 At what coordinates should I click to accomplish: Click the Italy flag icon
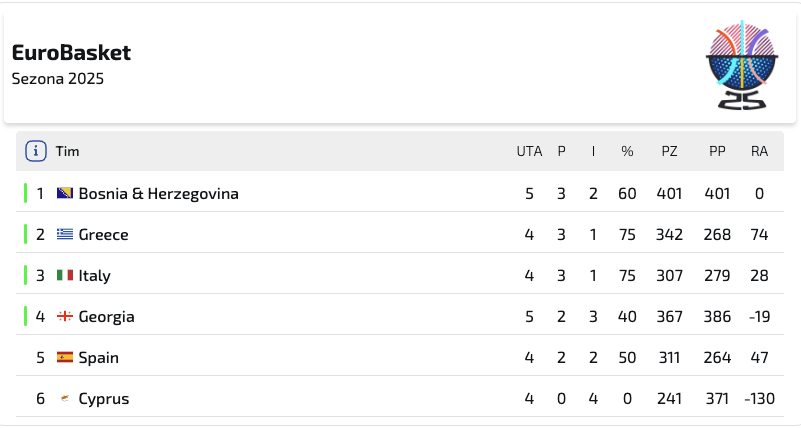(x=65, y=275)
